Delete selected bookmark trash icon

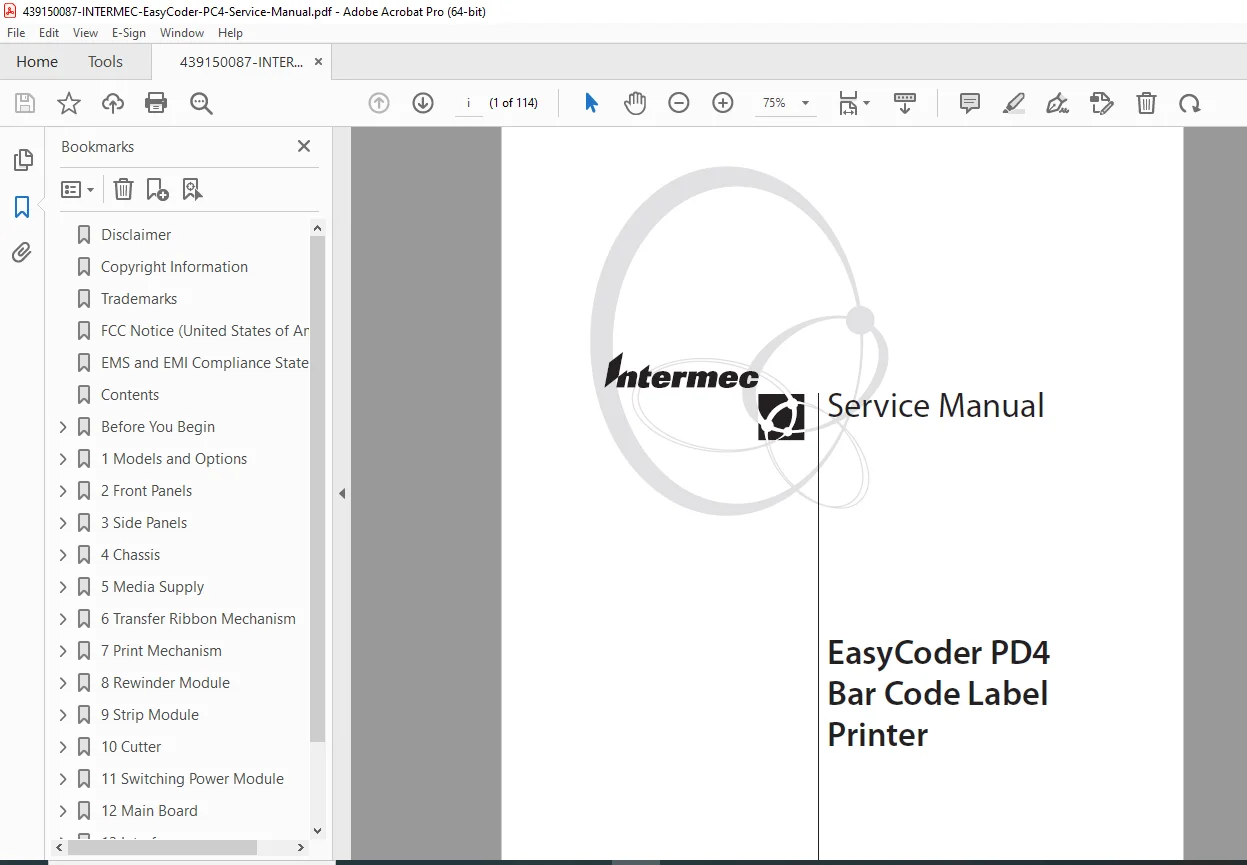click(123, 189)
